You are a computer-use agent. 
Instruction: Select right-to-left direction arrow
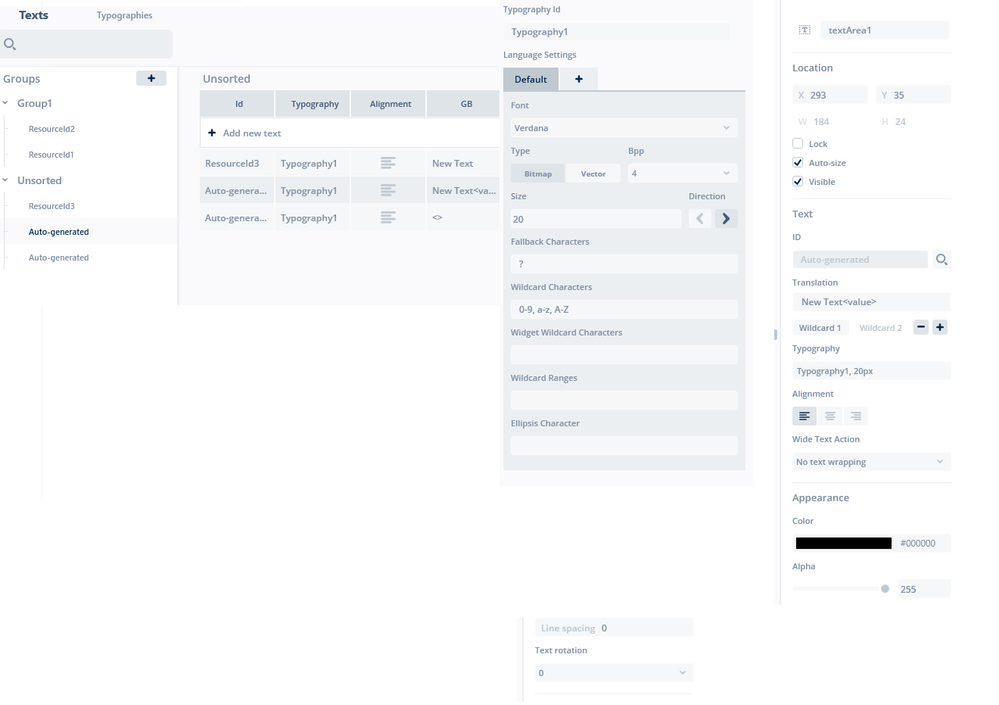pos(700,218)
